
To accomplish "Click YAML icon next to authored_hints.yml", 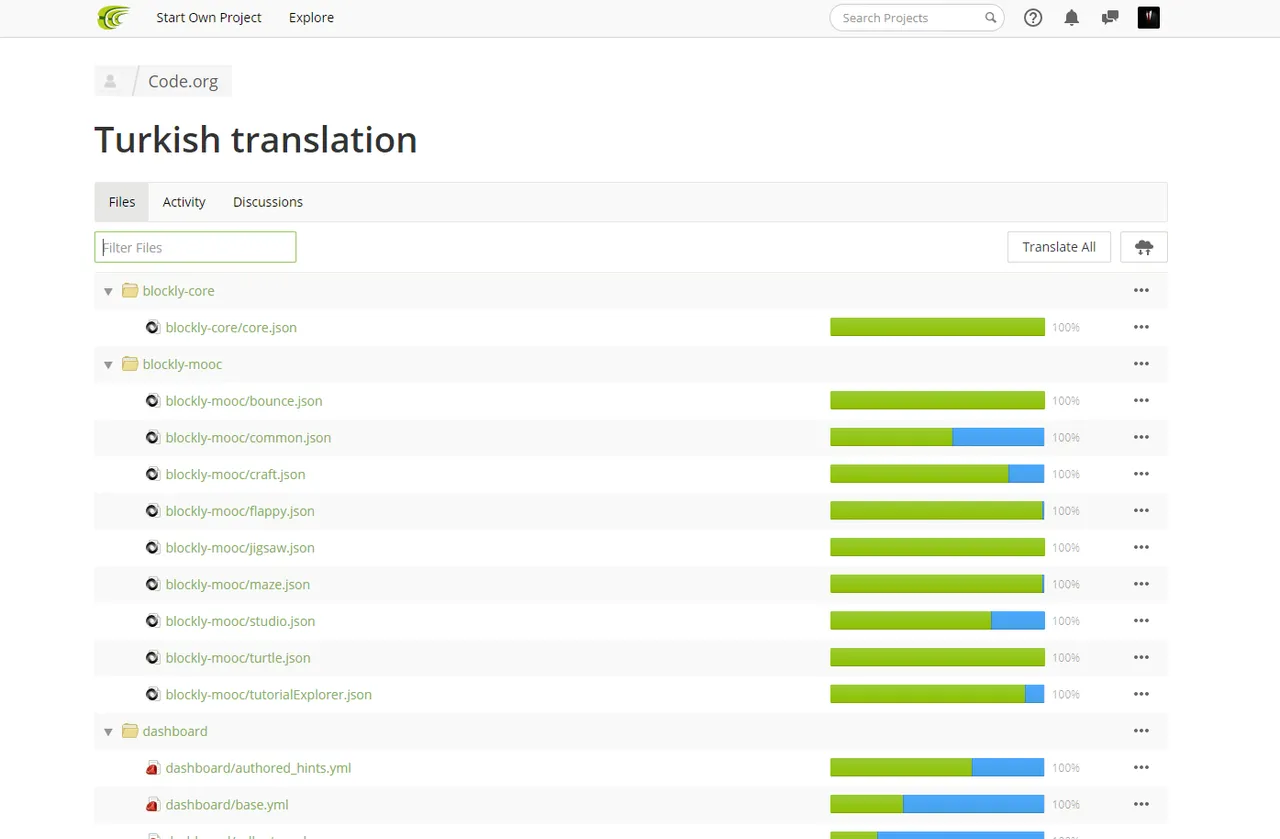I will tap(153, 768).
